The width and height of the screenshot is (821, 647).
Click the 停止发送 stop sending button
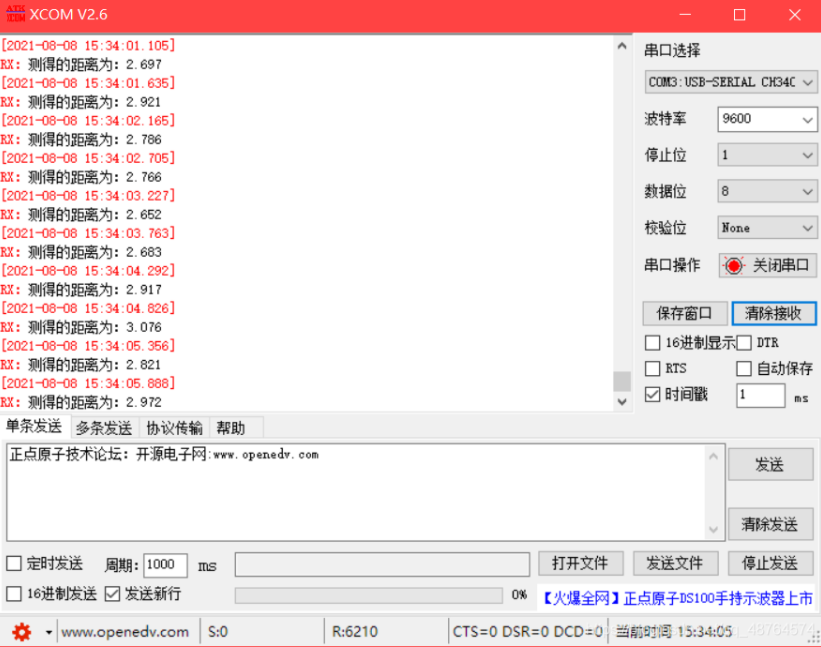tap(770, 564)
